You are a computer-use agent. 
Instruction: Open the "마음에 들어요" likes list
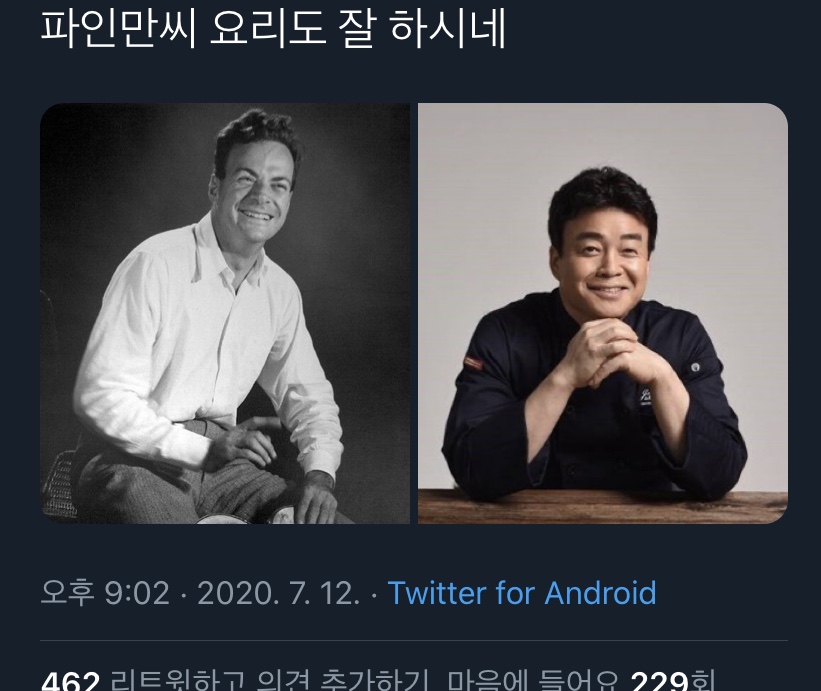(533, 681)
